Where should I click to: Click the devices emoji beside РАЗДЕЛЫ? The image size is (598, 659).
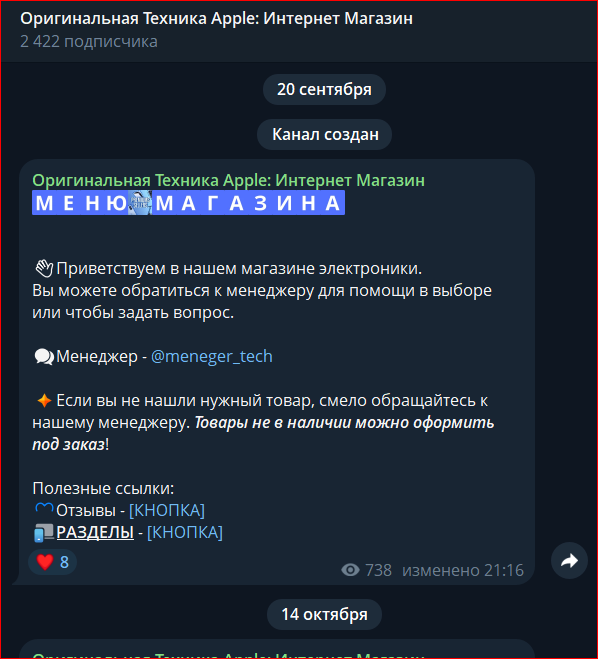44,532
